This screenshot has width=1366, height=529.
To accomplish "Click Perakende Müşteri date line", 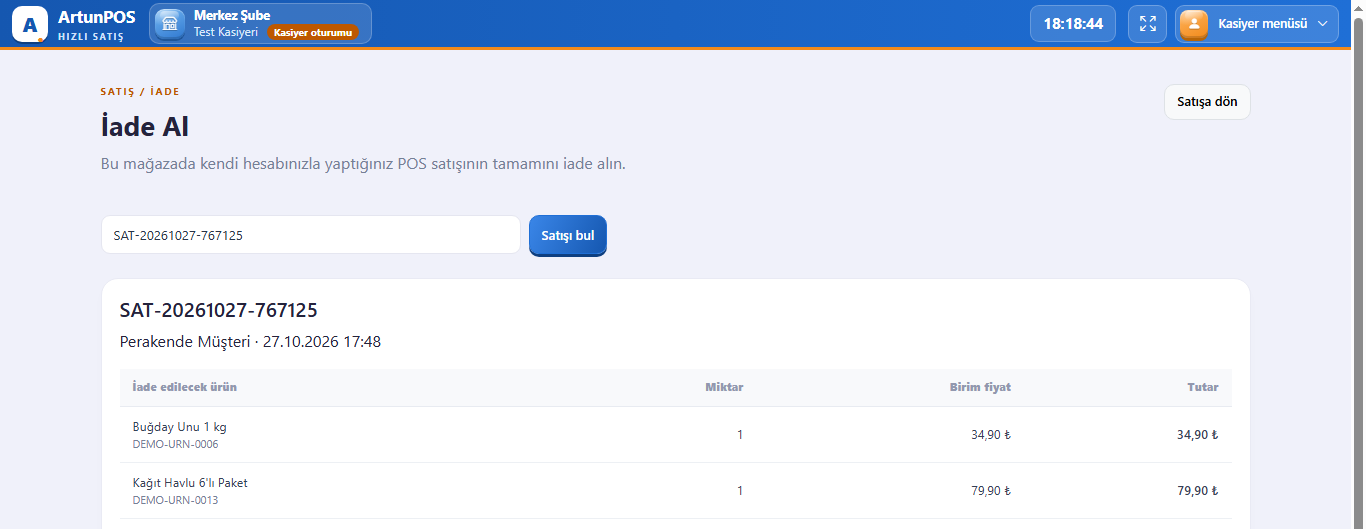I will coord(250,342).
